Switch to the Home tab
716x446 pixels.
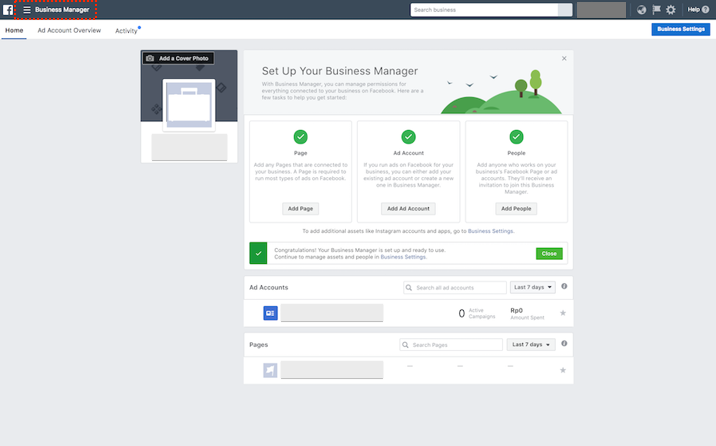tap(14, 30)
